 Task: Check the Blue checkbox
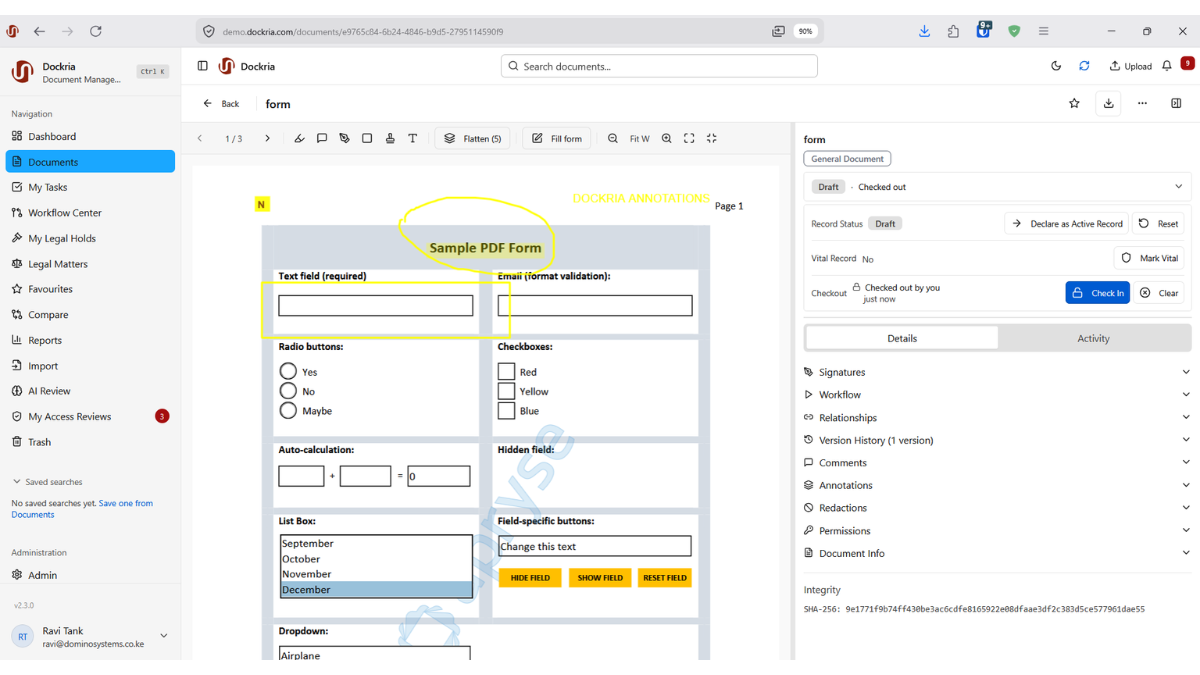(506, 410)
